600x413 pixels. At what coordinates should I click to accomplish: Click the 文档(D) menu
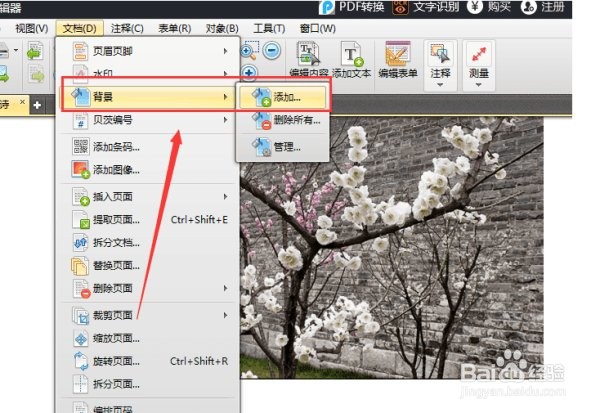coord(80,28)
